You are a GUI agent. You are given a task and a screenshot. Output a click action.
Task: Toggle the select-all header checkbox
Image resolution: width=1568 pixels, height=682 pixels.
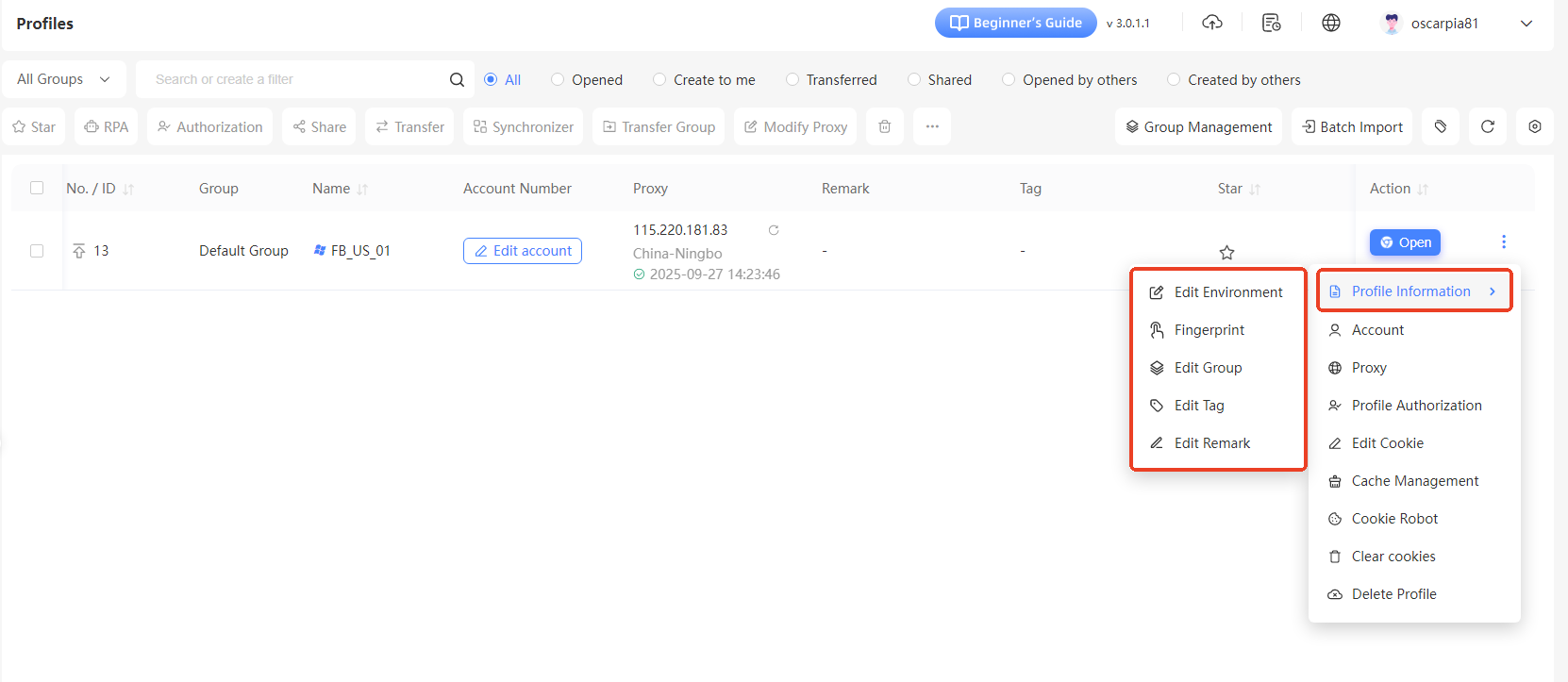[37, 188]
